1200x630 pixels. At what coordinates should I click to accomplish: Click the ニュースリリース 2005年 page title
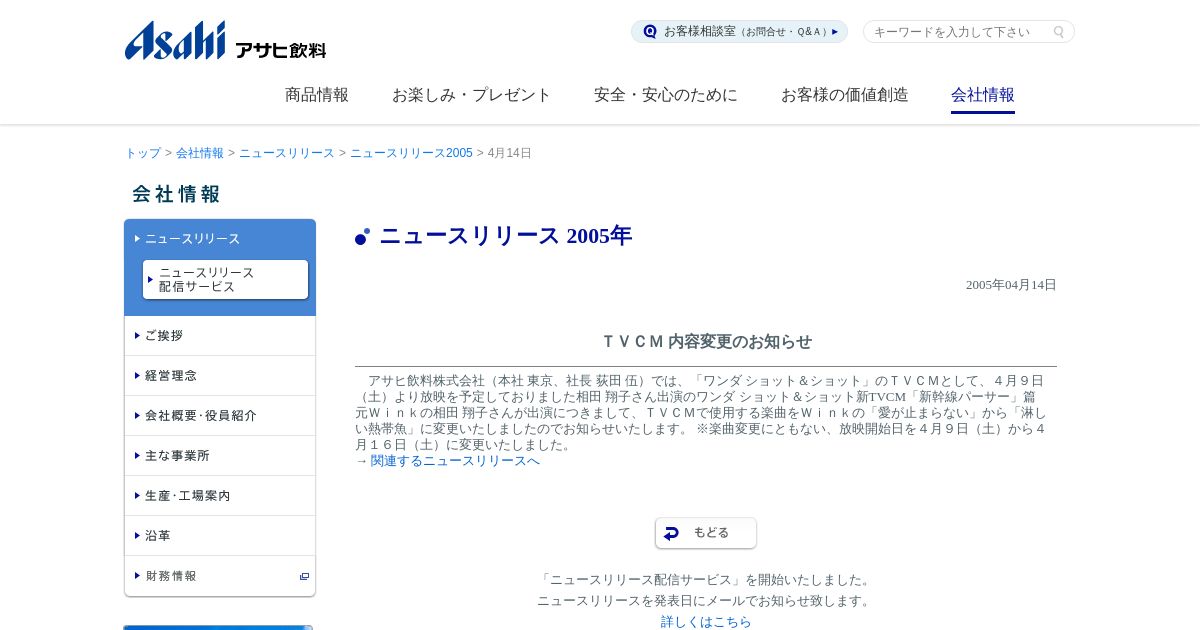pos(505,236)
